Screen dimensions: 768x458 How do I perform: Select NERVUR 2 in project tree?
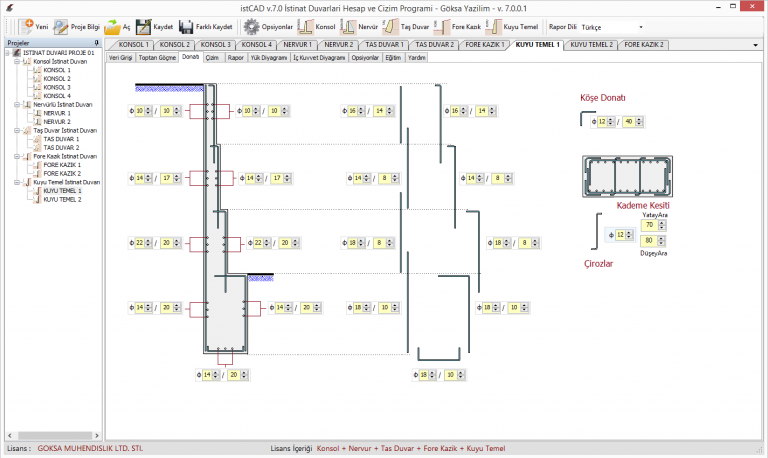tap(57, 121)
